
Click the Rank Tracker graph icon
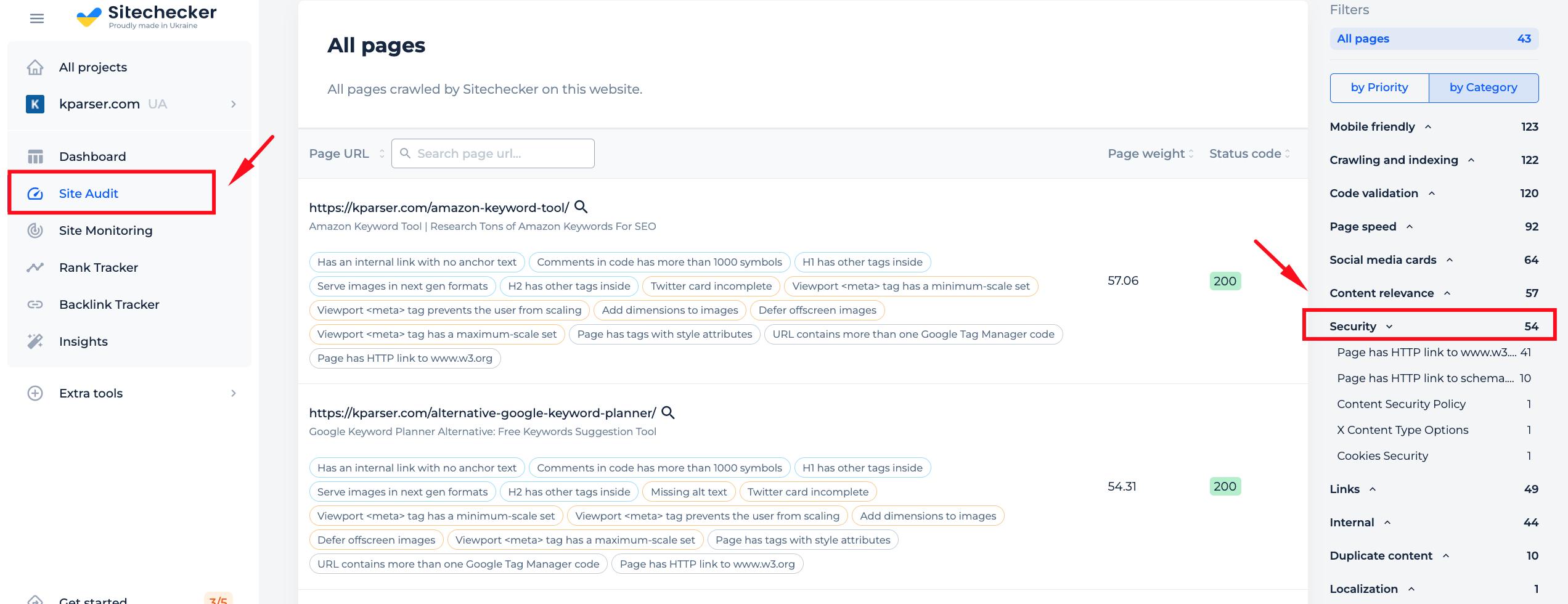click(35, 267)
